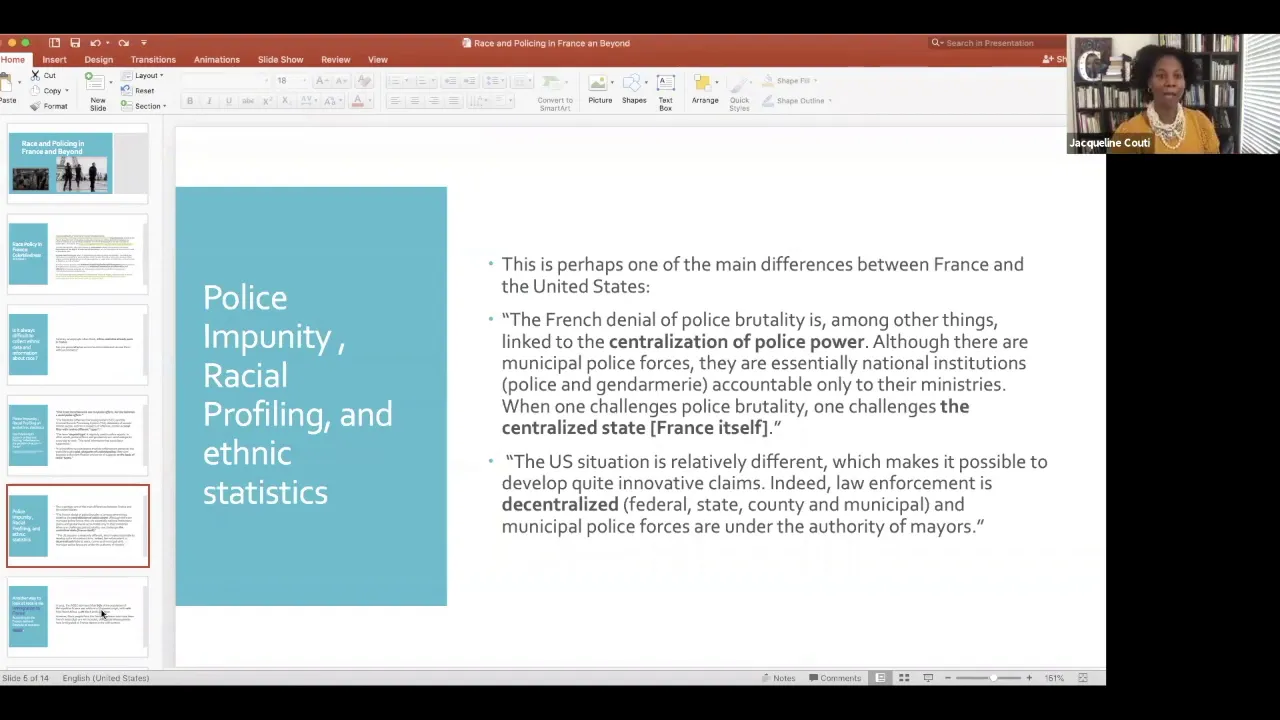Open the Customize Quick Access Toolbar arrow
The image size is (1280, 720).
(144, 43)
